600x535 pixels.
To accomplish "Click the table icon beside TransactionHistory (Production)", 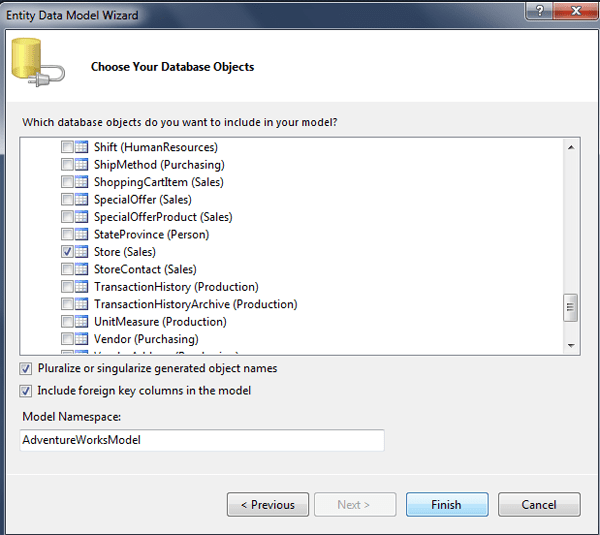I will coord(81,287).
